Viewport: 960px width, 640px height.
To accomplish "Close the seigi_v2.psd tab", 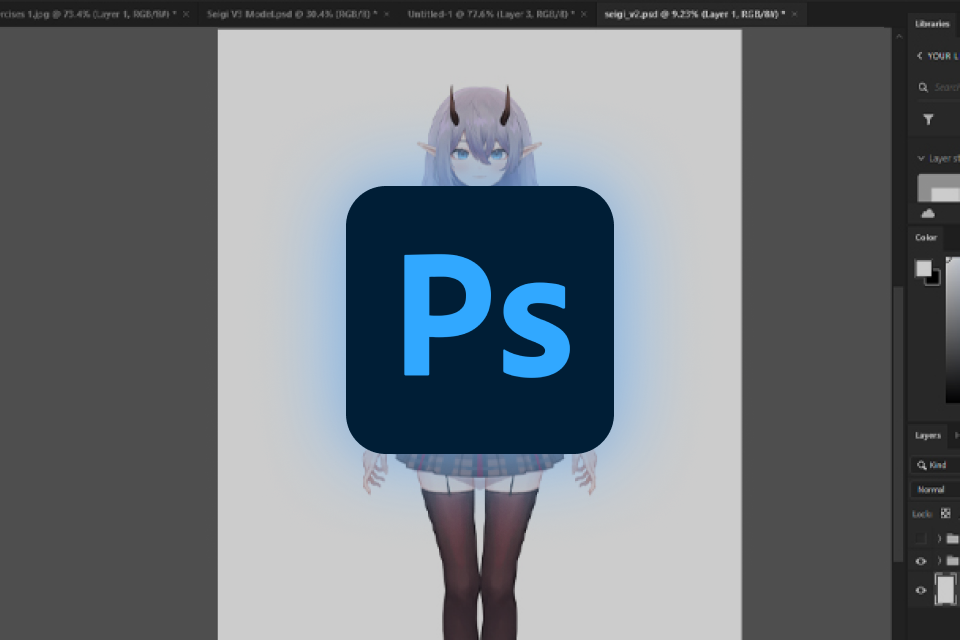I will 794,14.
